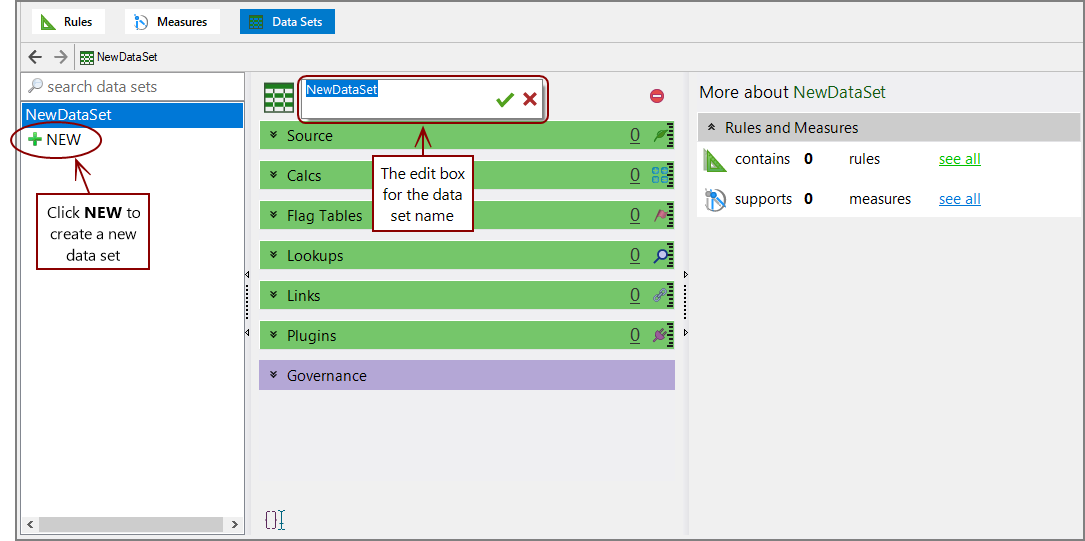Open see all link for rules

click(x=960, y=159)
